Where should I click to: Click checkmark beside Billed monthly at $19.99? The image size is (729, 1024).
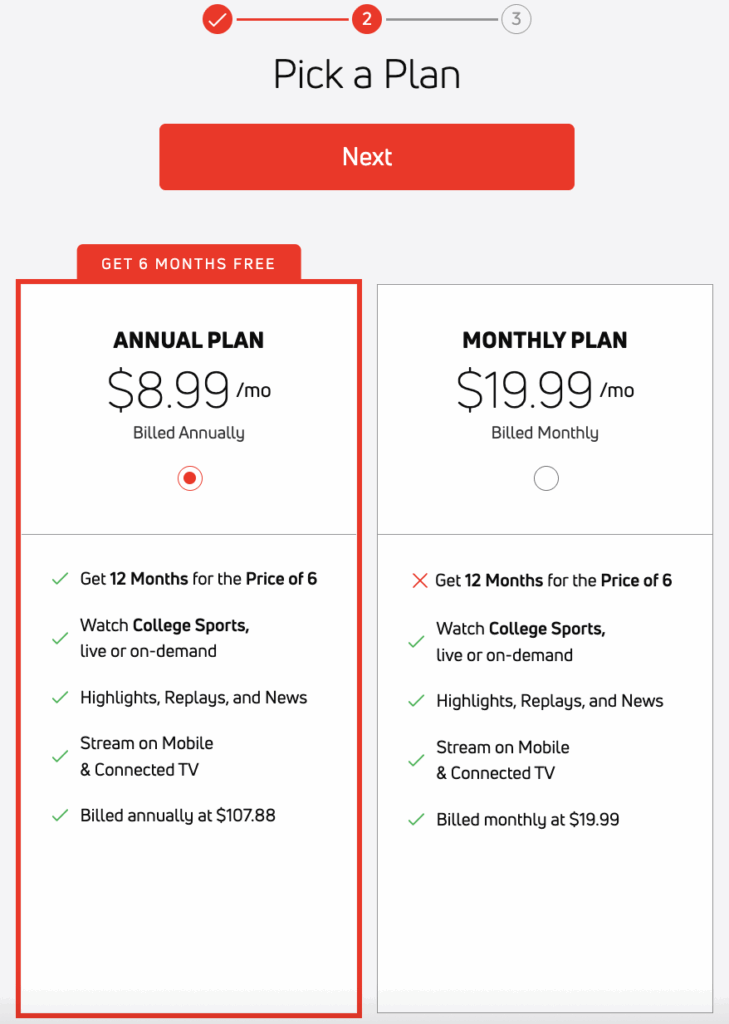pyautogui.click(x=416, y=820)
